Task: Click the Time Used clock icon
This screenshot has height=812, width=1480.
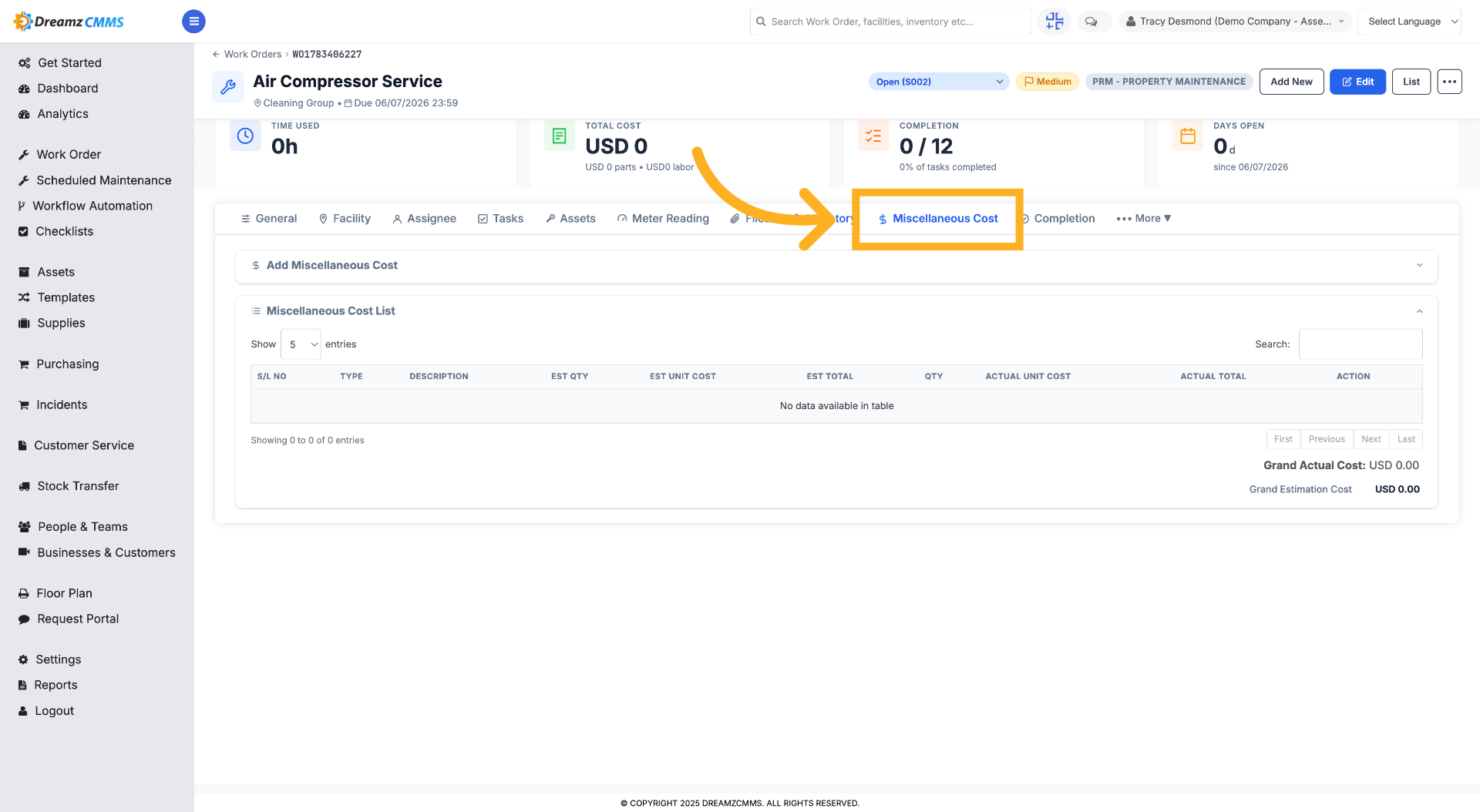Action: click(245, 136)
